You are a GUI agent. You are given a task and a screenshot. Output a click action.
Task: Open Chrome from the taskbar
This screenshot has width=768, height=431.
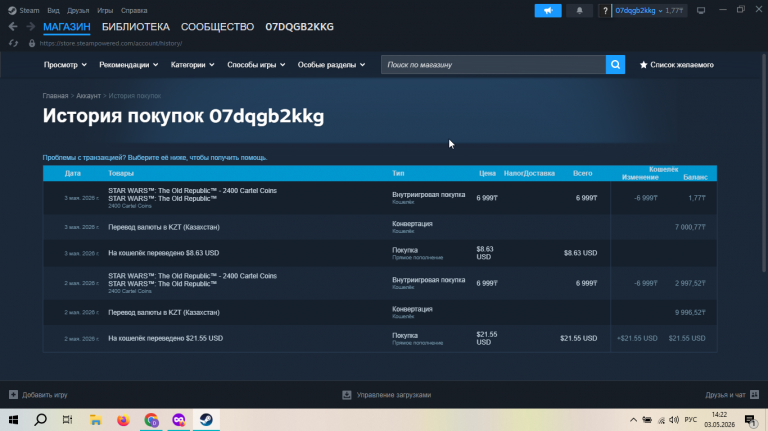point(151,420)
